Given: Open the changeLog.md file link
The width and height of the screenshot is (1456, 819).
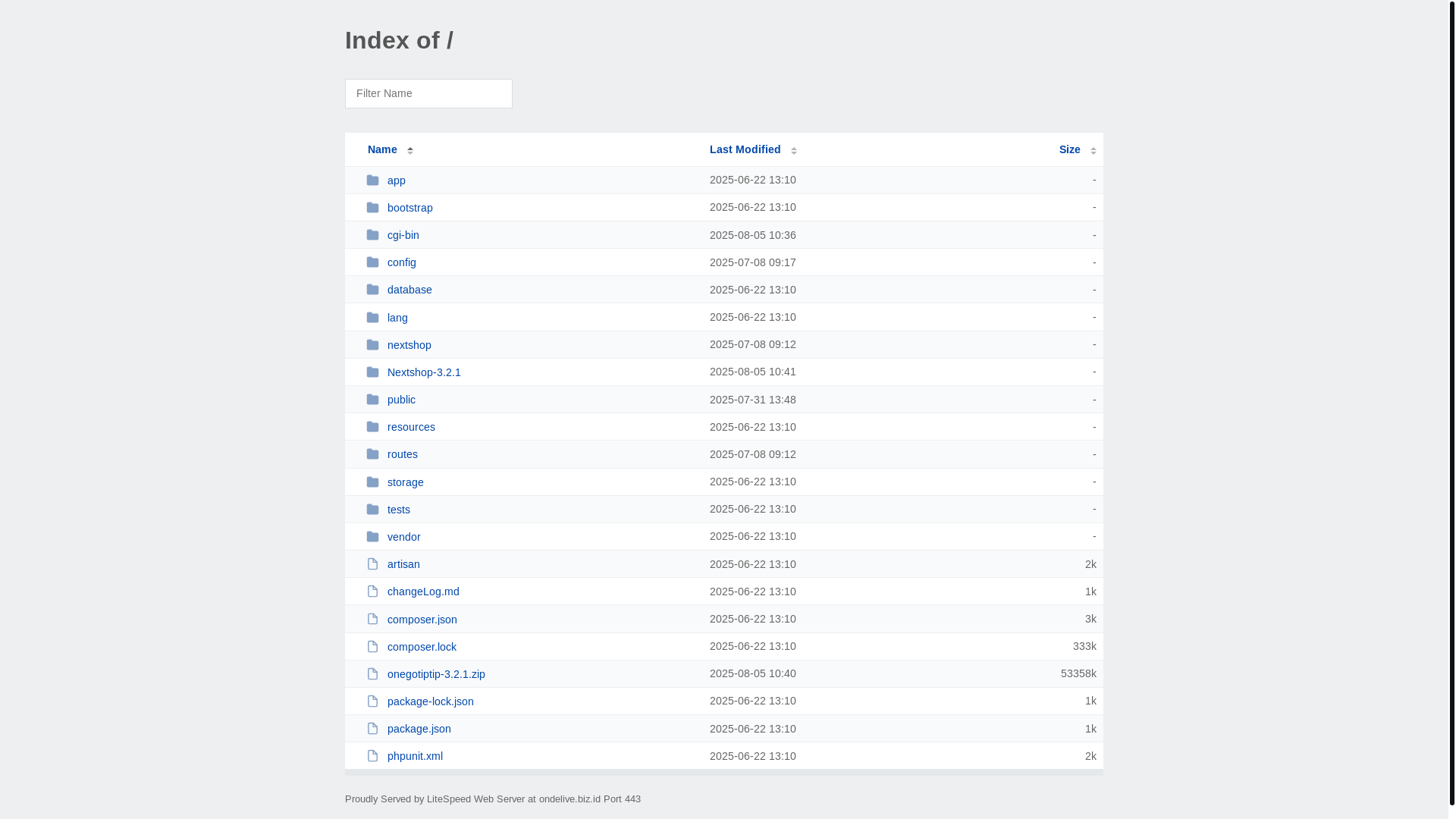Looking at the screenshot, I should pos(423,591).
